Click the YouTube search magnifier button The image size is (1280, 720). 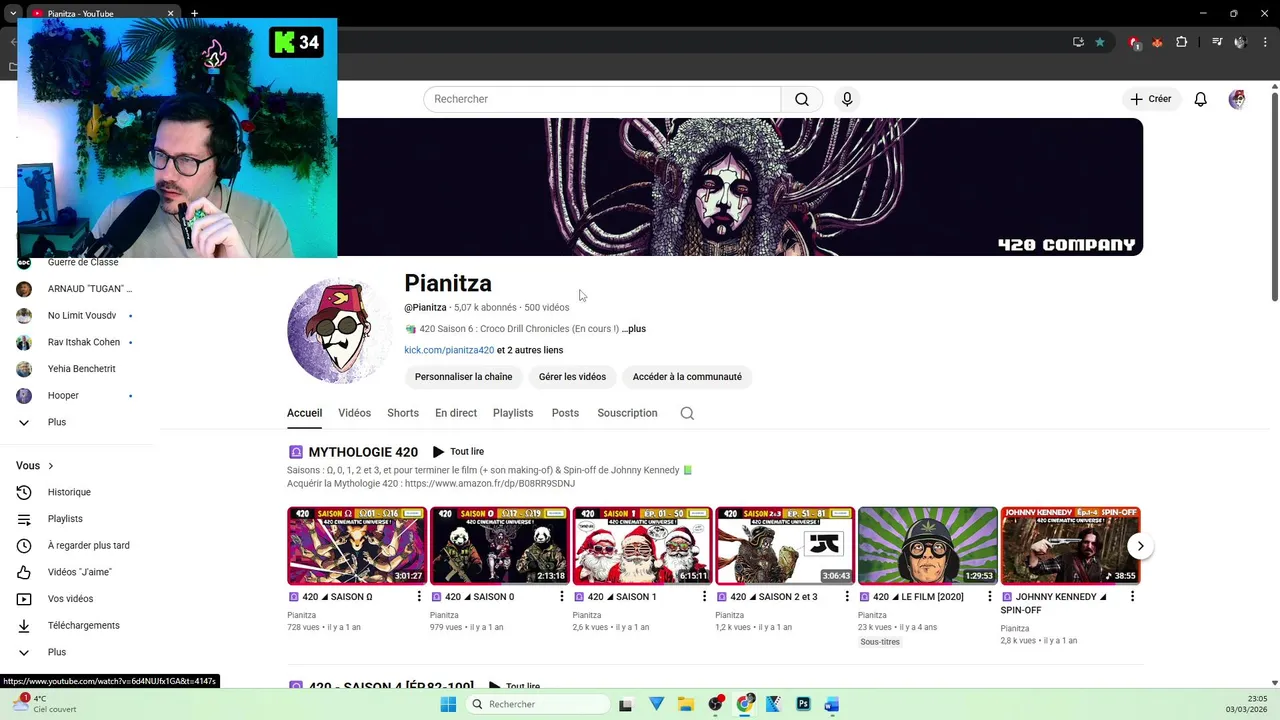pyautogui.click(x=802, y=99)
